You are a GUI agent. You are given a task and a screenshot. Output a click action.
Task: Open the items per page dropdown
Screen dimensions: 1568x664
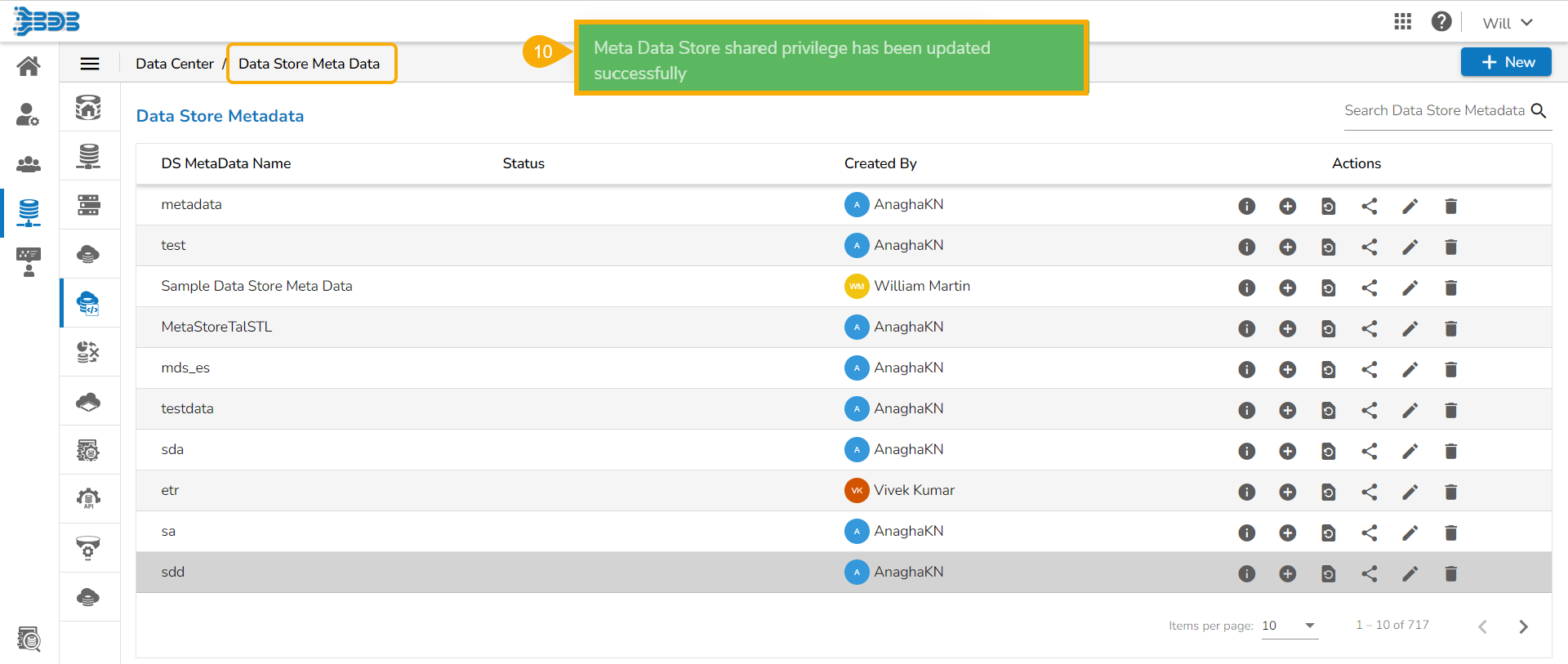pyautogui.click(x=1290, y=626)
